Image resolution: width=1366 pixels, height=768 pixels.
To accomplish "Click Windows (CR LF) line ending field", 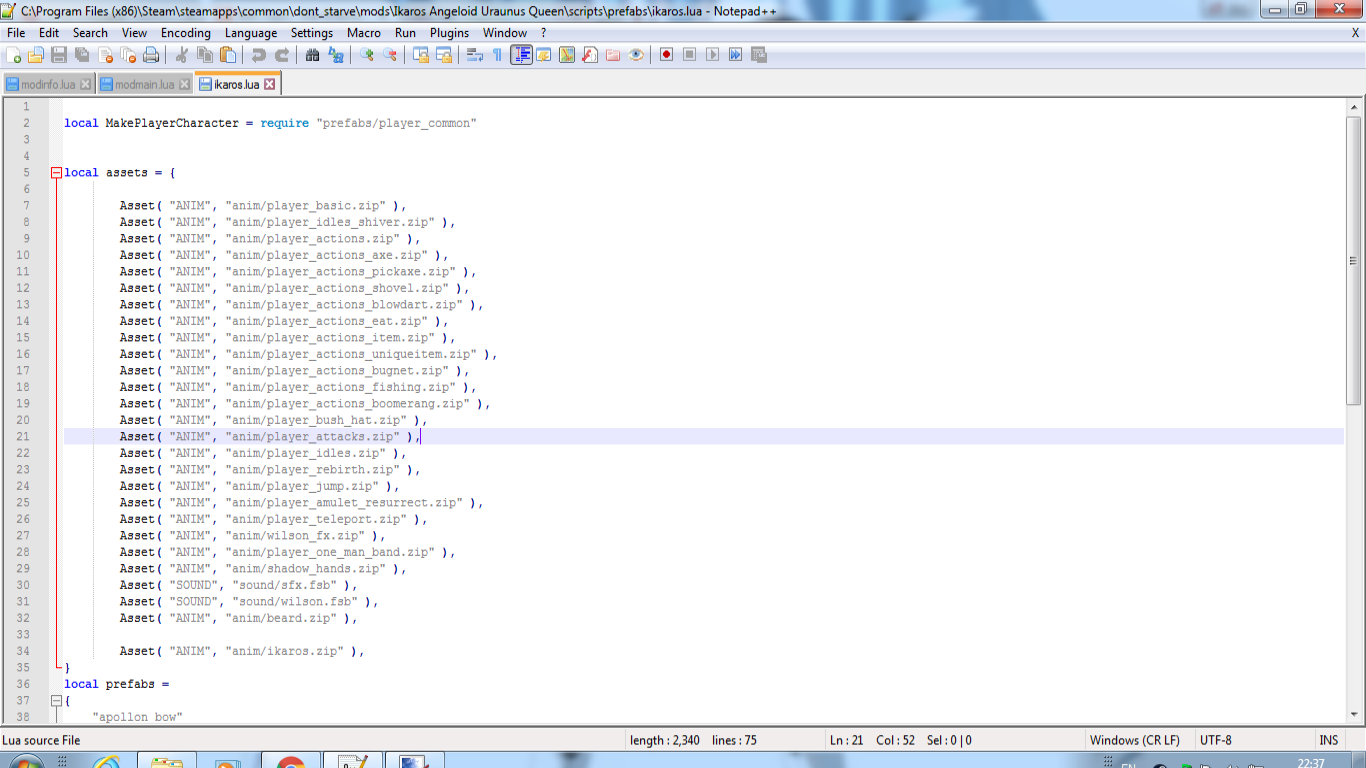I will (x=1134, y=740).
